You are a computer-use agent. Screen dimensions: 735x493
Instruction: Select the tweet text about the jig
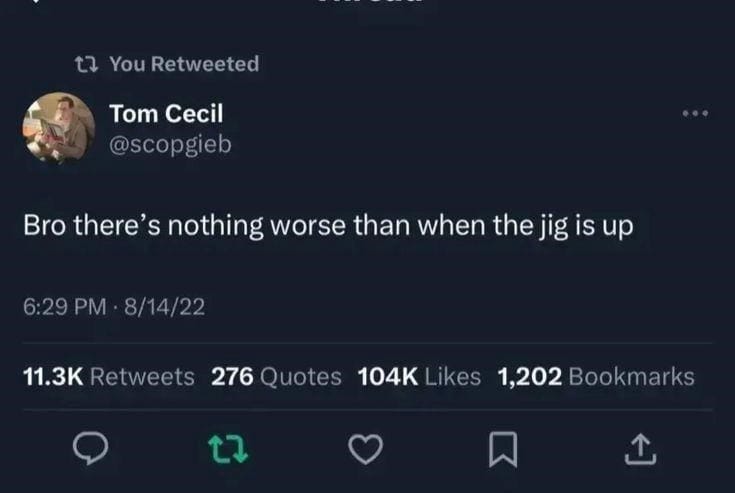coord(328,226)
